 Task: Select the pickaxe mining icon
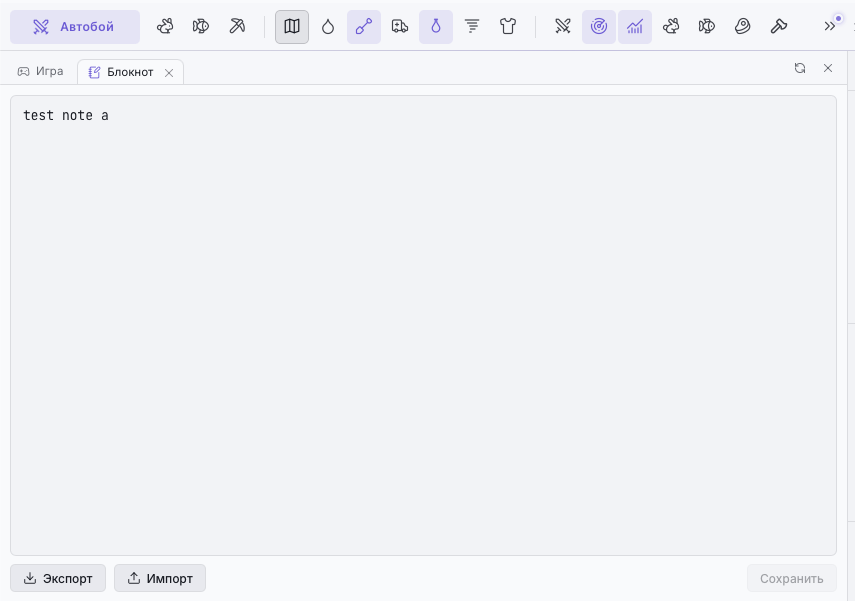point(237,26)
